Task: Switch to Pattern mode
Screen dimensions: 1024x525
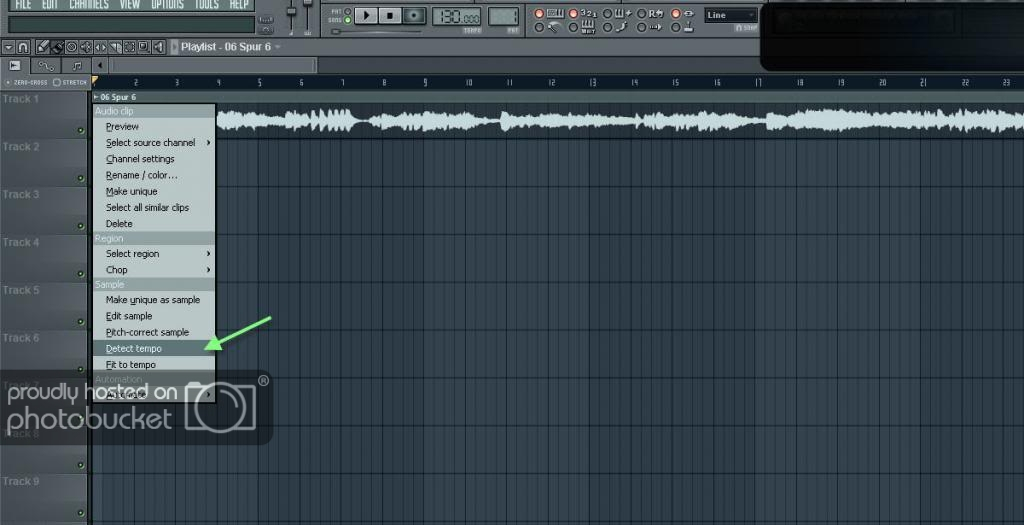Action: pos(347,11)
